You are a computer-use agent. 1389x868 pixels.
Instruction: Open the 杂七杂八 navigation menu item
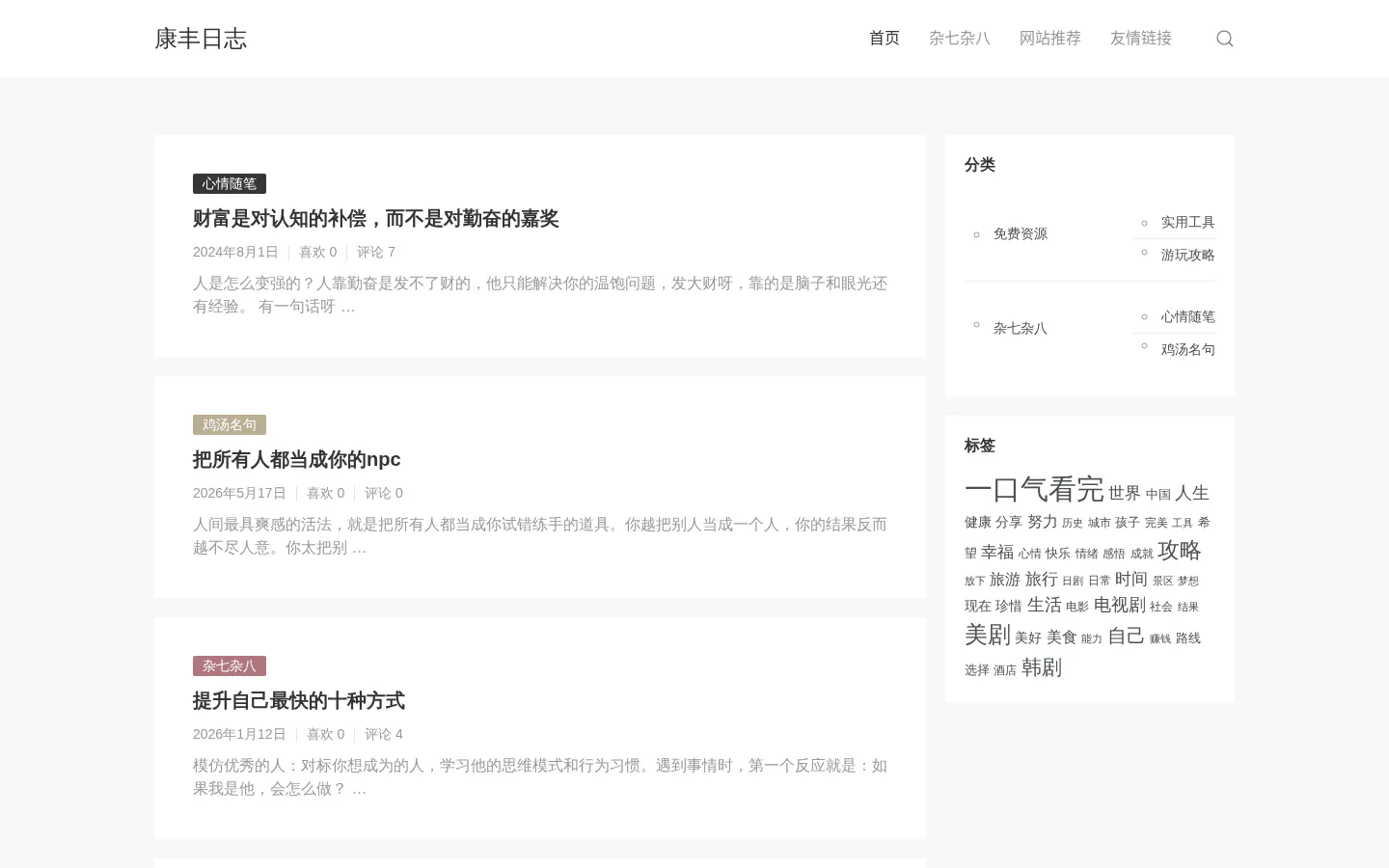960,39
